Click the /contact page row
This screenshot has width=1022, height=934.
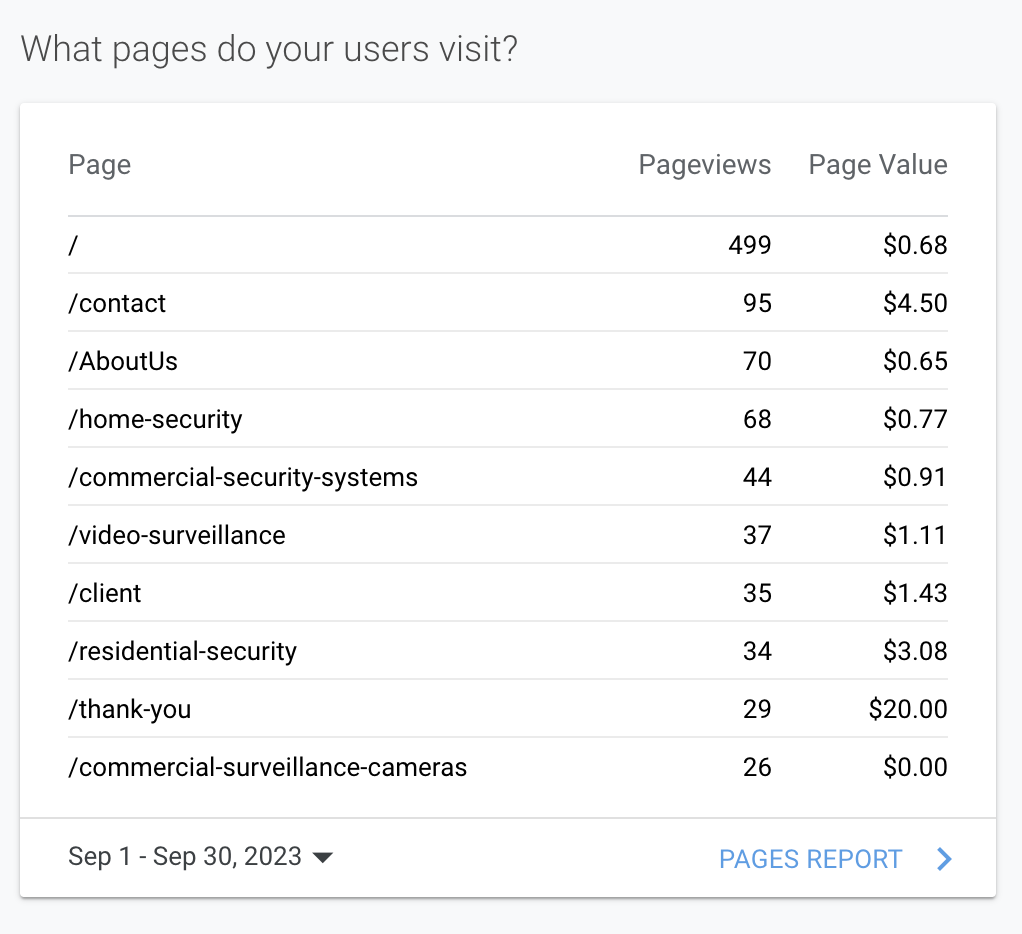coord(117,303)
